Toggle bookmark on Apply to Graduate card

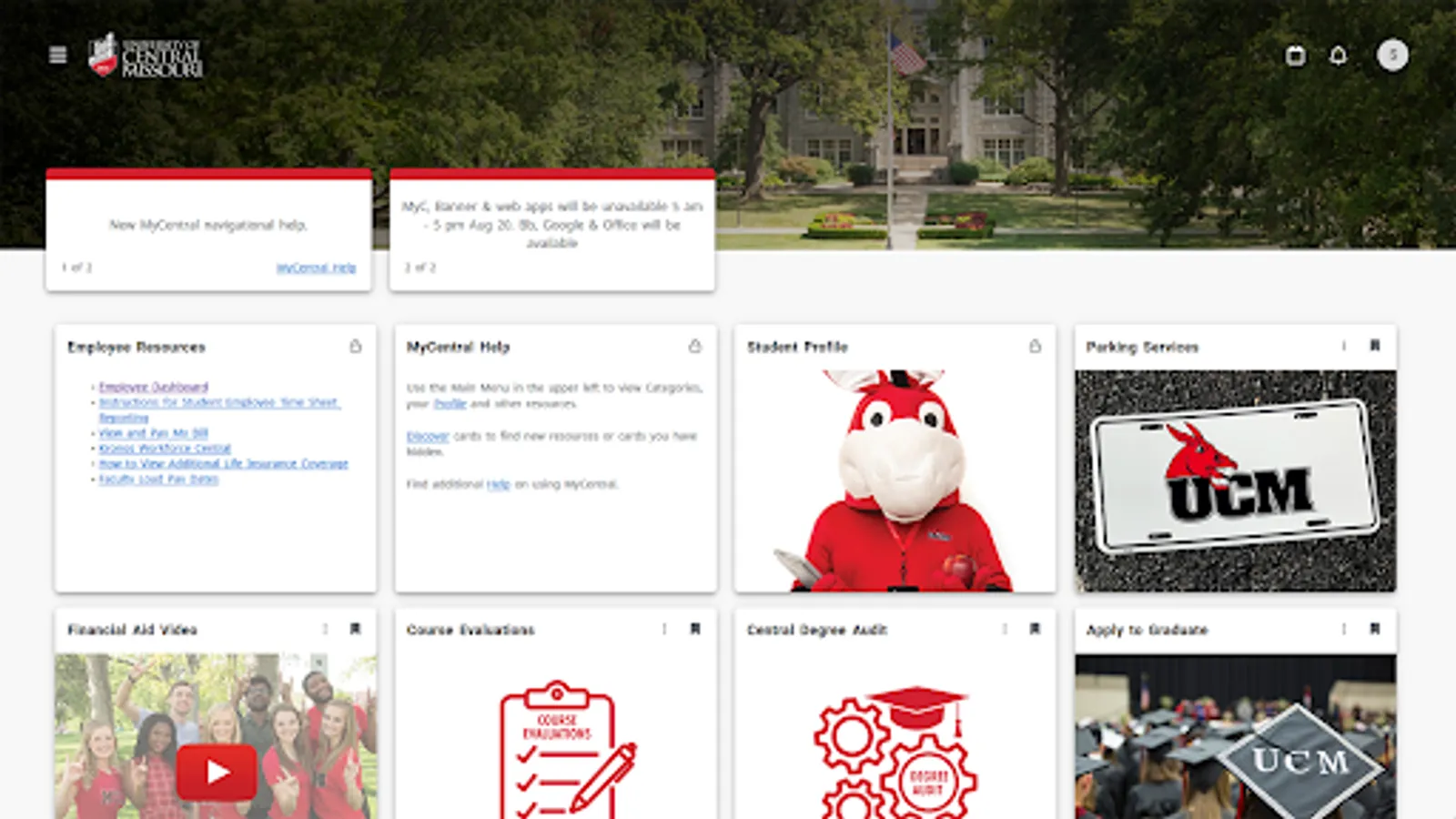click(x=1375, y=629)
